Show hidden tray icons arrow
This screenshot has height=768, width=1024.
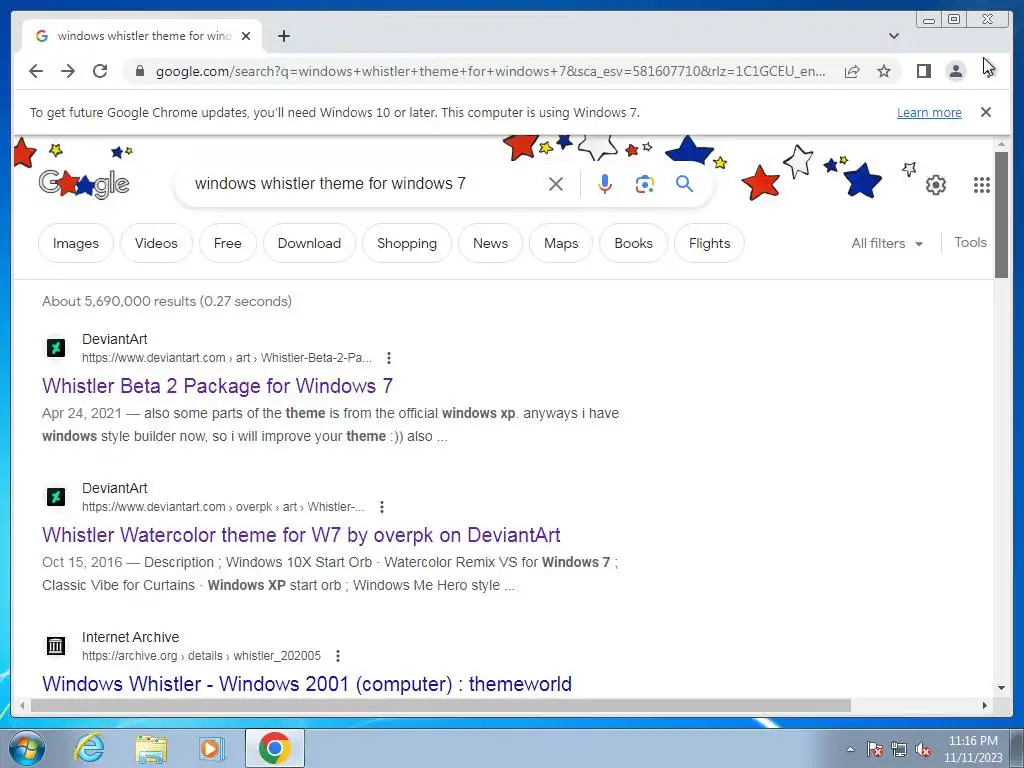(x=850, y=749)
